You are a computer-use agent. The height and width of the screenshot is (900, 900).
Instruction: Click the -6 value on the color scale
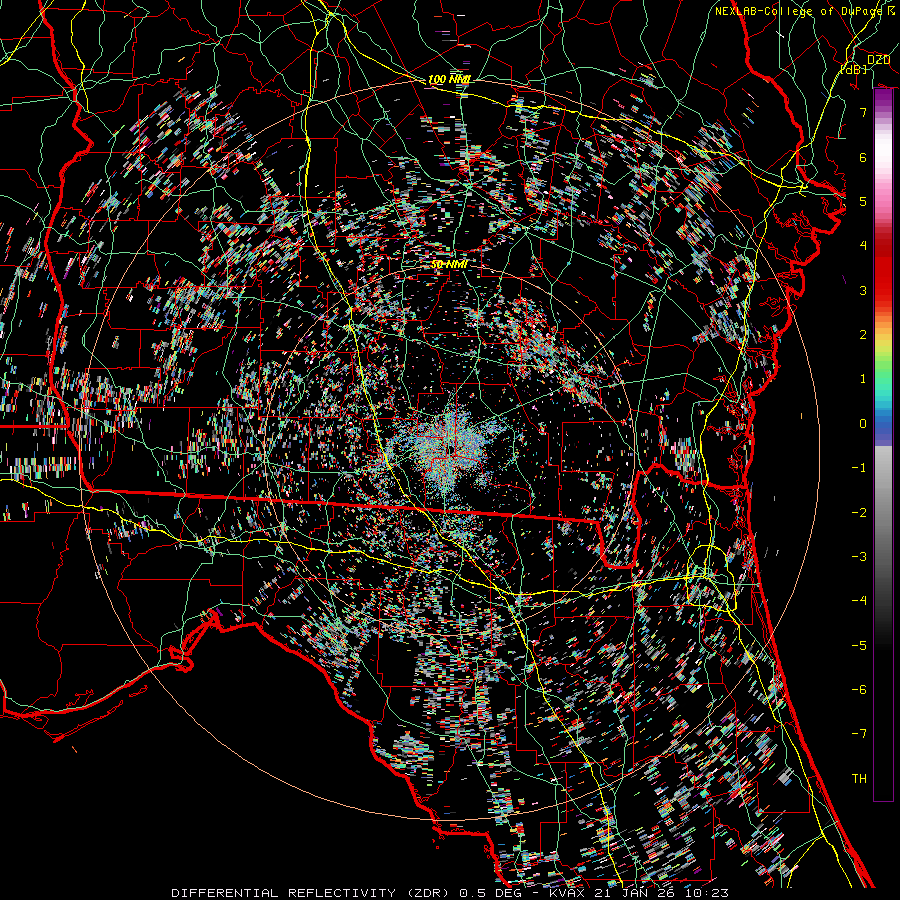tap(859, 689)
